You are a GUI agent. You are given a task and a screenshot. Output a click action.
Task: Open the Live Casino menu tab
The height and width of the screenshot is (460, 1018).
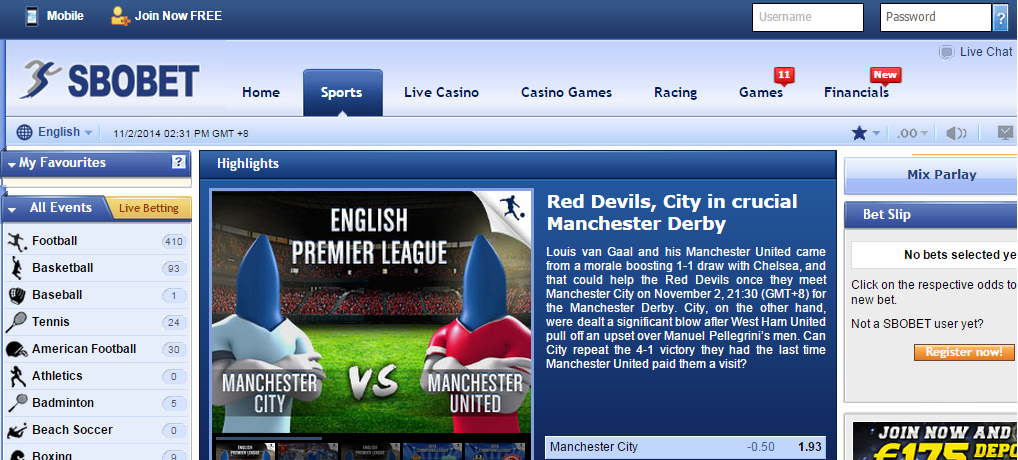point(441,93)
